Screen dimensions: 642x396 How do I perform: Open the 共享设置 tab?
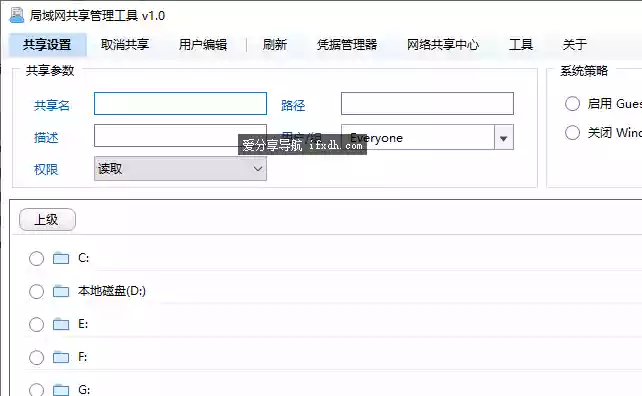point(47,44)
